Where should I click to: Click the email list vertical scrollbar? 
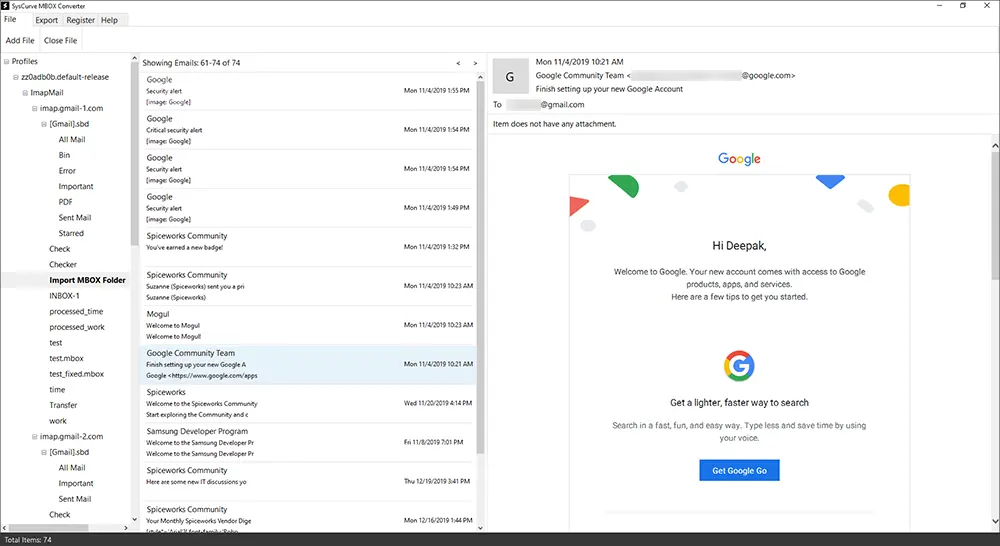coord(480,268)
